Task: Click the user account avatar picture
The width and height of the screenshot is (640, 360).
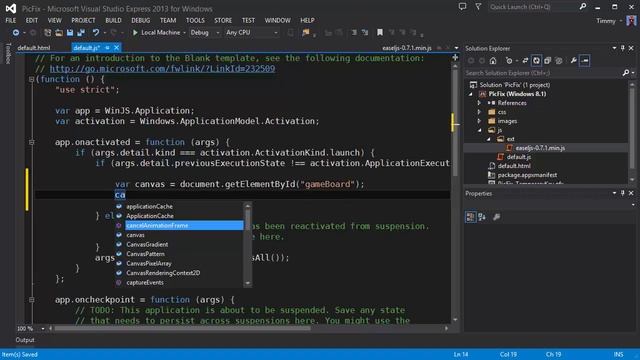Action: coord(631,20)
